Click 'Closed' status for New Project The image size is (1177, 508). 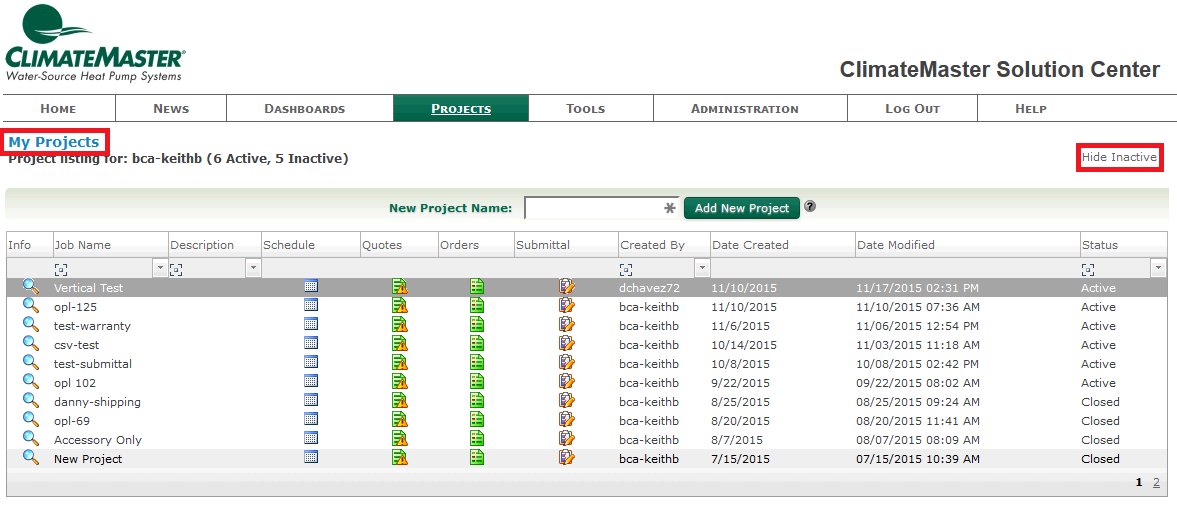coord(1100,458)
